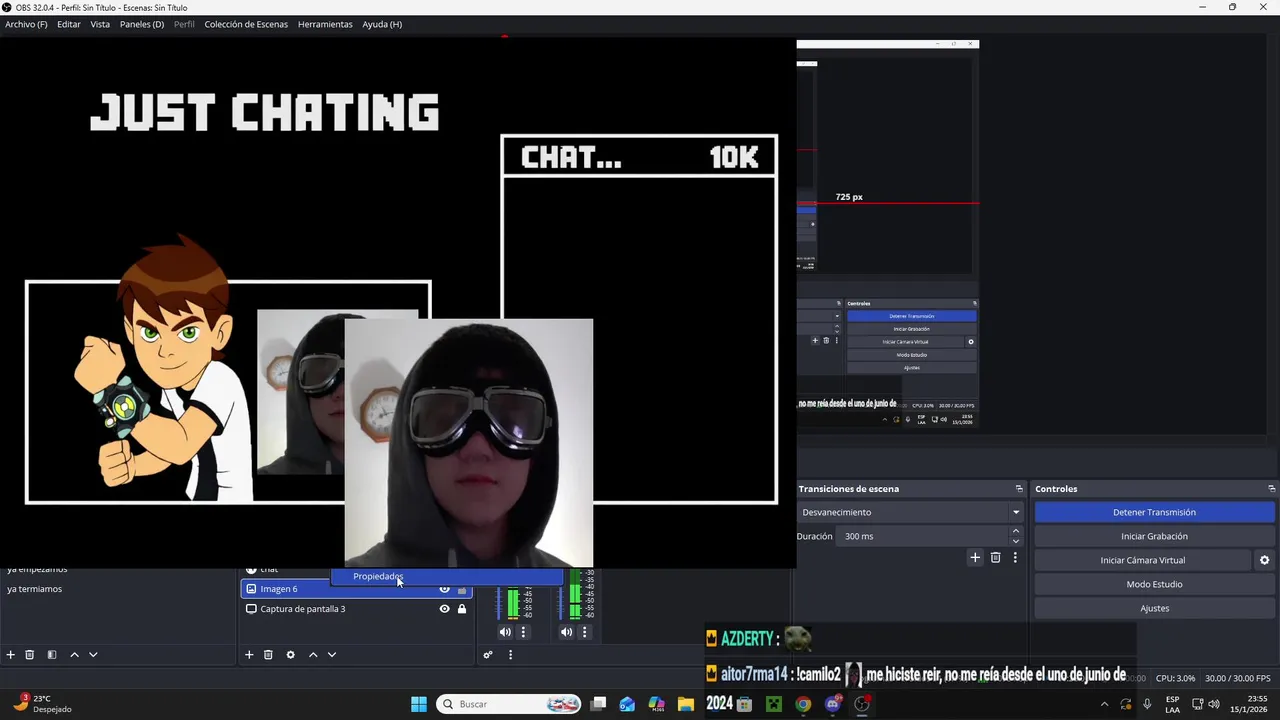Open Windows Start menu
Screen dimensions: 1280x720
point(419,704)
